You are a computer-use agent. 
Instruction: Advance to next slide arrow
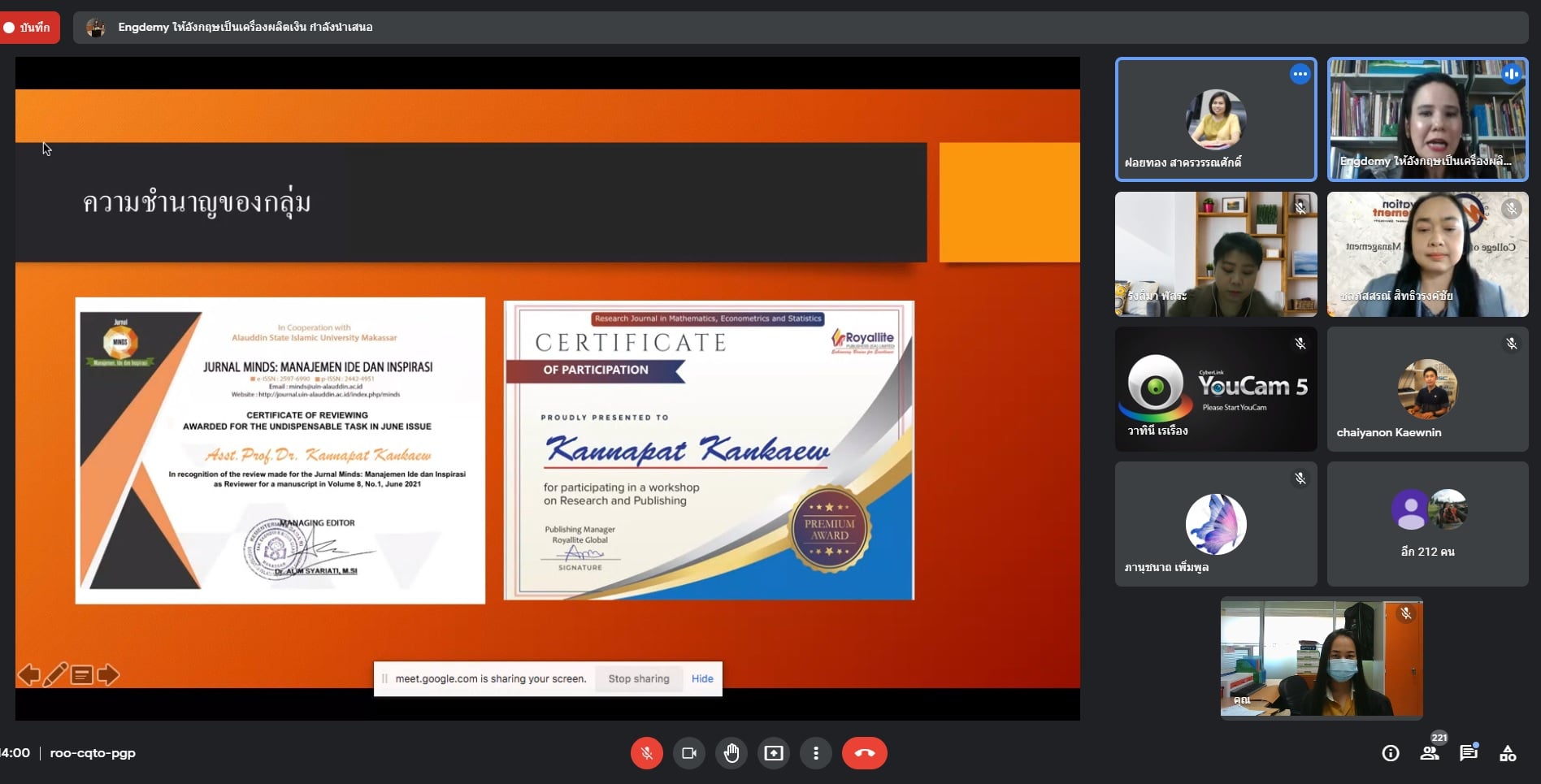(x=109, y=675)
